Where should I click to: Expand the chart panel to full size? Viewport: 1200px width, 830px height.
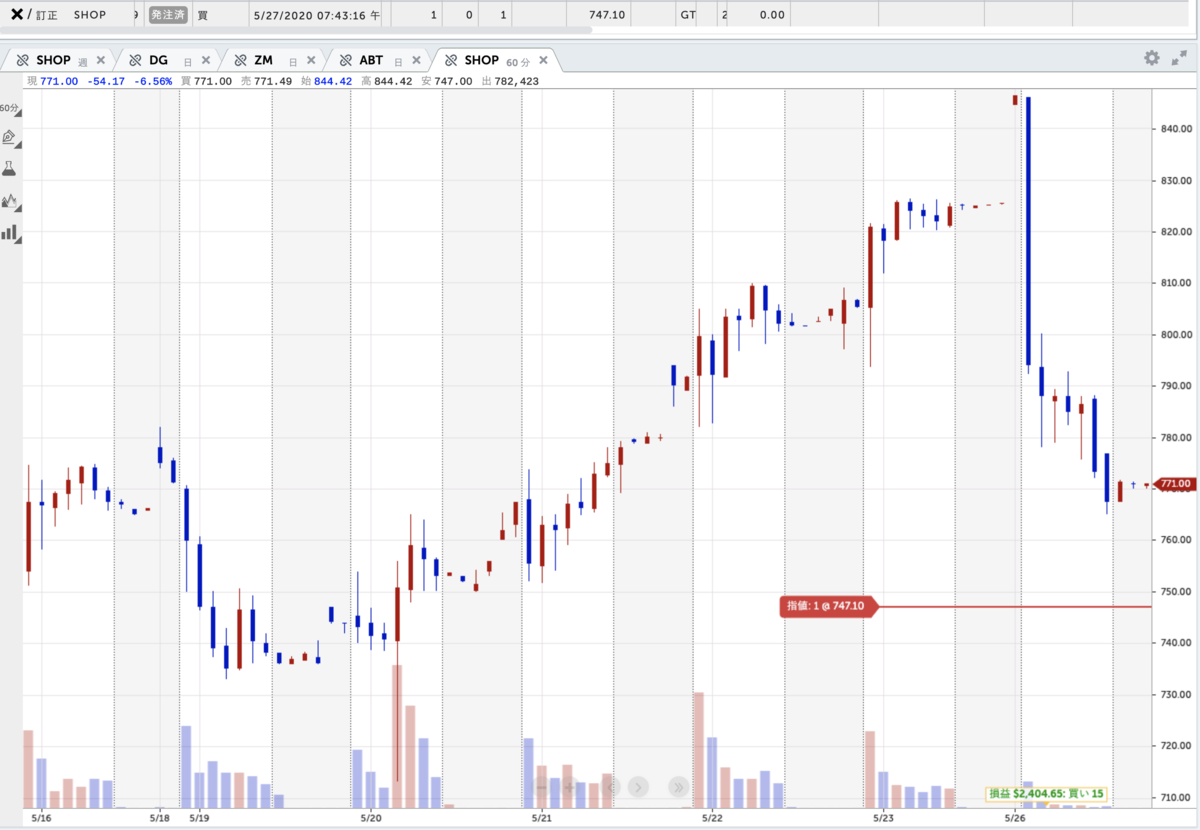[x=1179, y=59]
